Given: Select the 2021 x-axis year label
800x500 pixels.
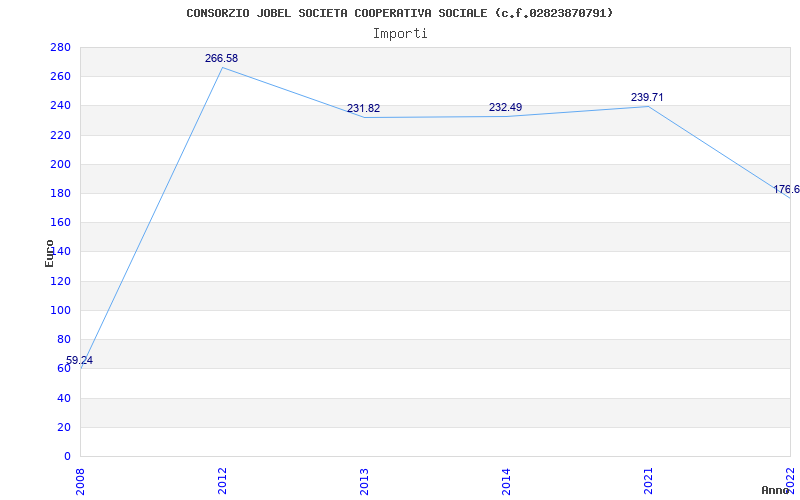Looking at the screenshot, I should tap(648, 481).
